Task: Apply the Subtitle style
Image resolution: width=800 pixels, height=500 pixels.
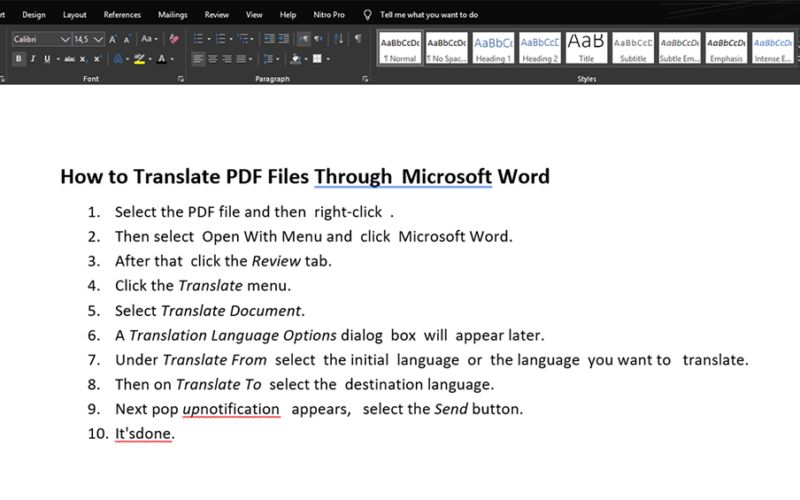Action: pos(633,48)
